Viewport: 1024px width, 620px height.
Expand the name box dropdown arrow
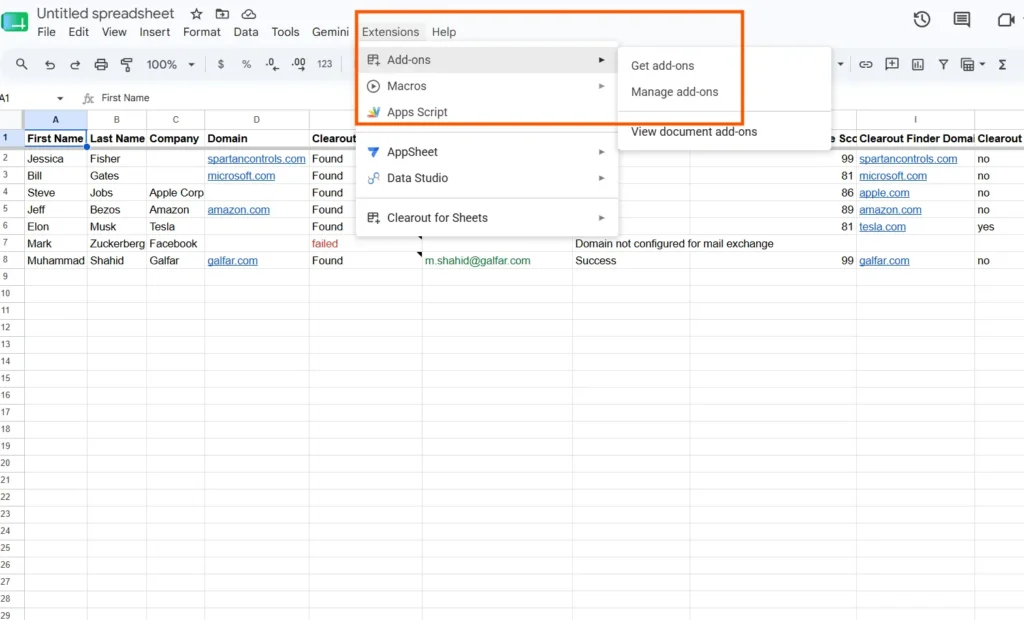[60, 98]
